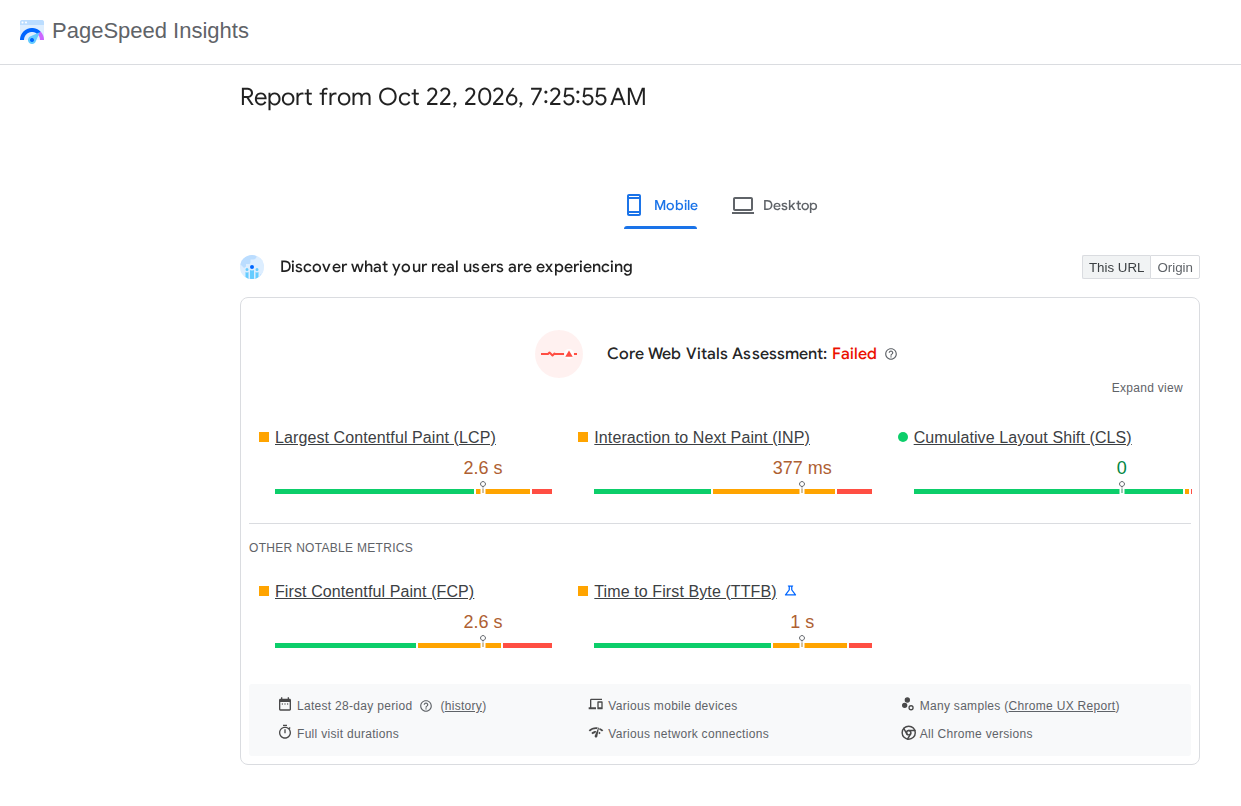Click the stopwatch icon beside Full visit durations

(x=285, y=733)
